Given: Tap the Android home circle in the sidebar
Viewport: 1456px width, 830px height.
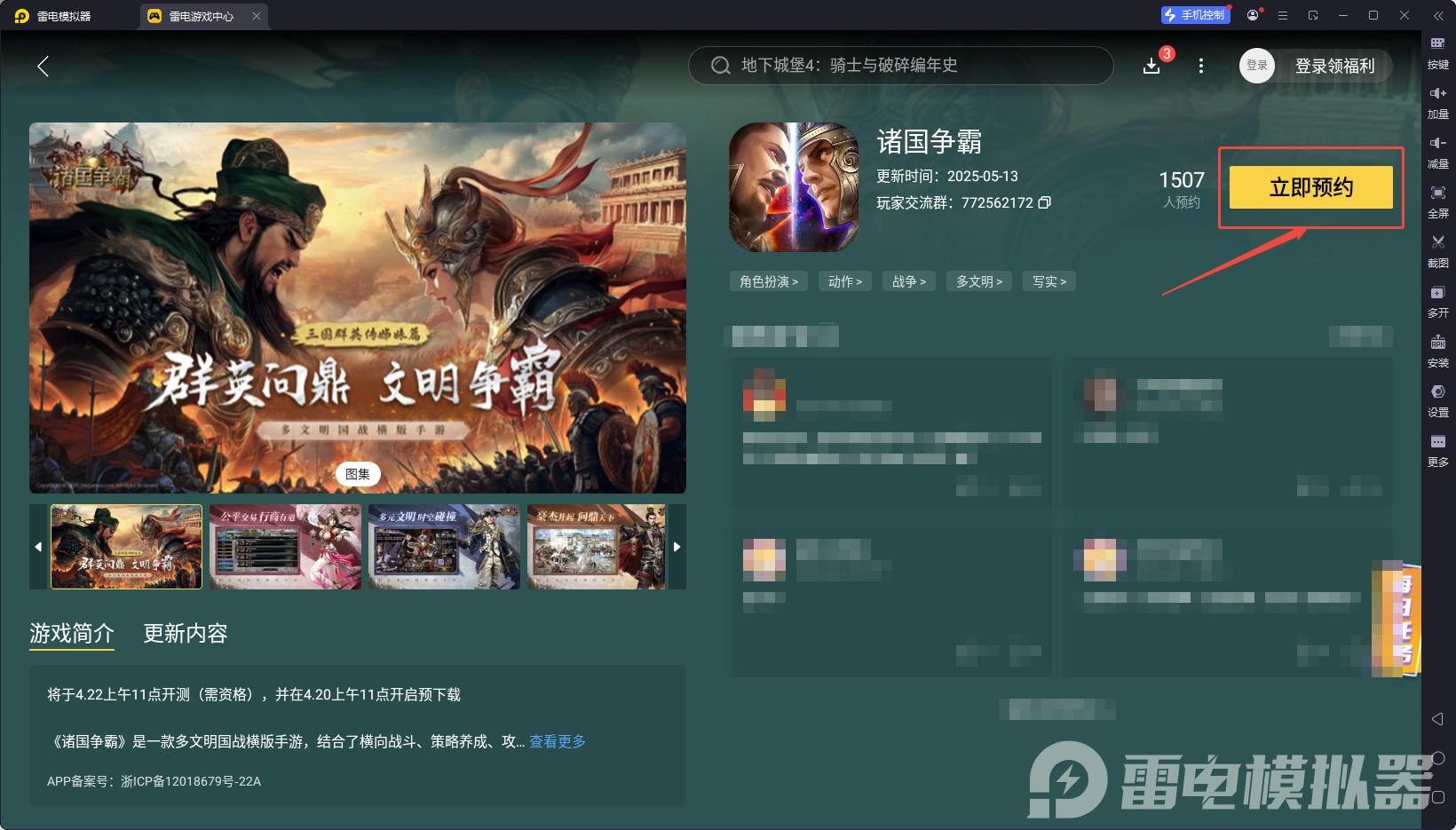Looking at the screenshot, I should pyautogui.click(x=1438, y=758).
